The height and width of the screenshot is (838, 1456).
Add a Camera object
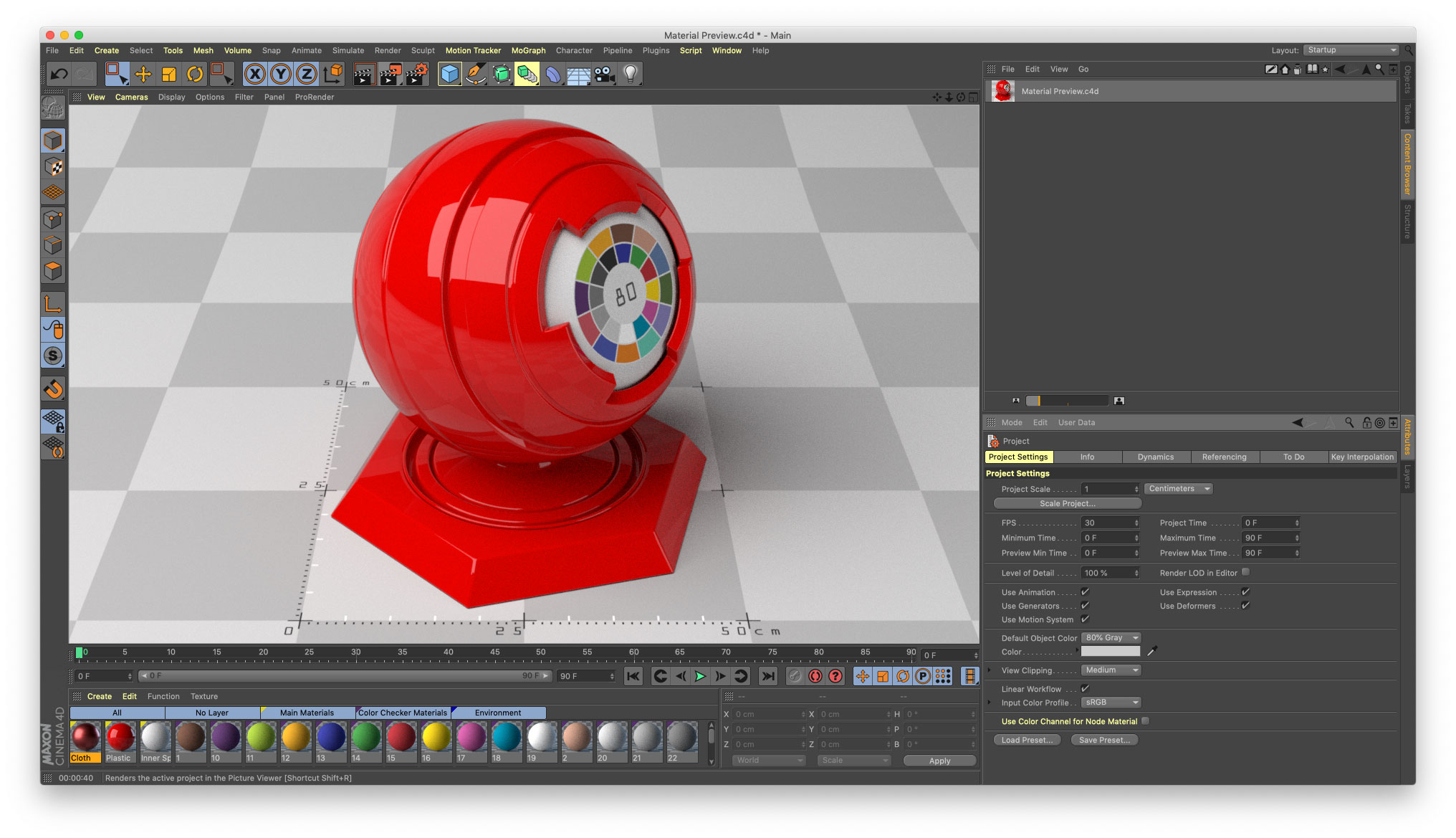[604, 74]
